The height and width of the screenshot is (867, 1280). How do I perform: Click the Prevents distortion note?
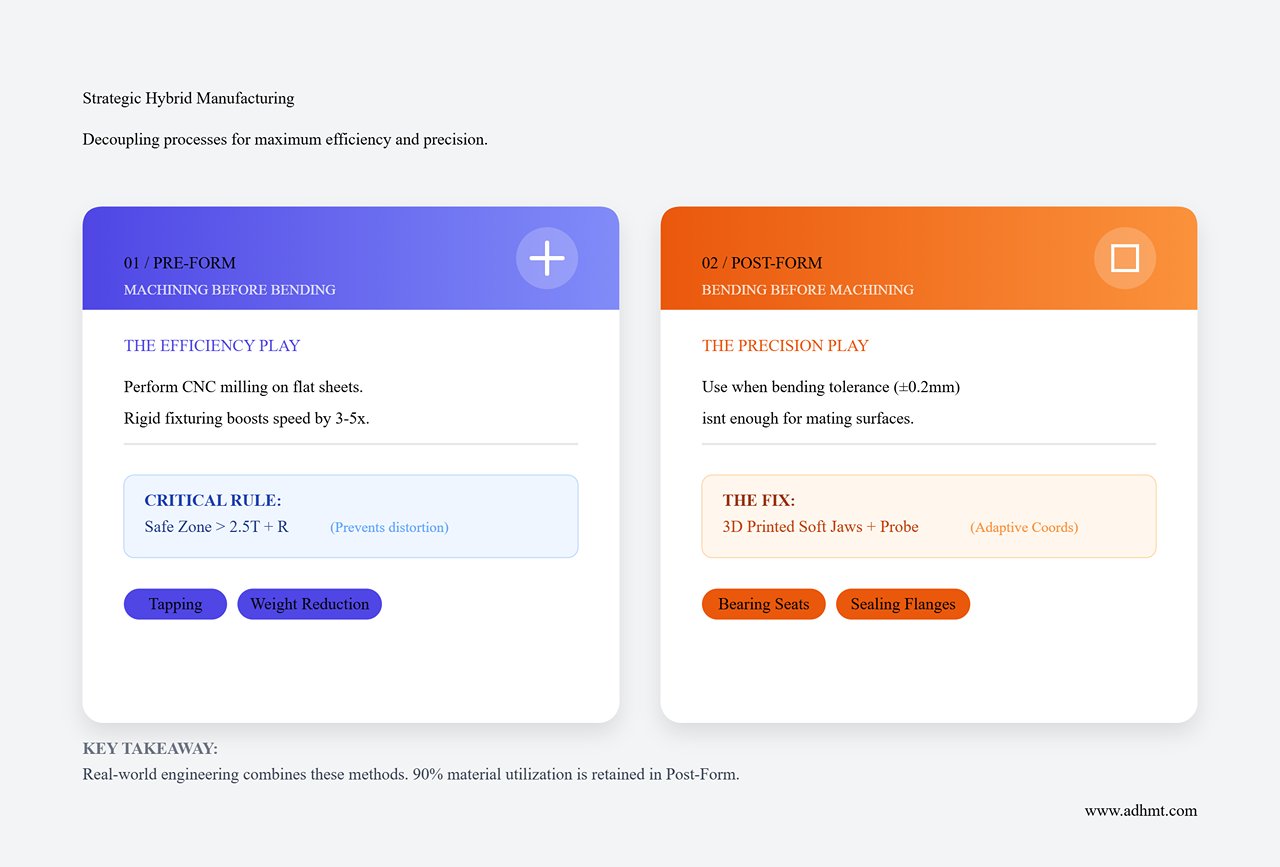coord(389,527)
